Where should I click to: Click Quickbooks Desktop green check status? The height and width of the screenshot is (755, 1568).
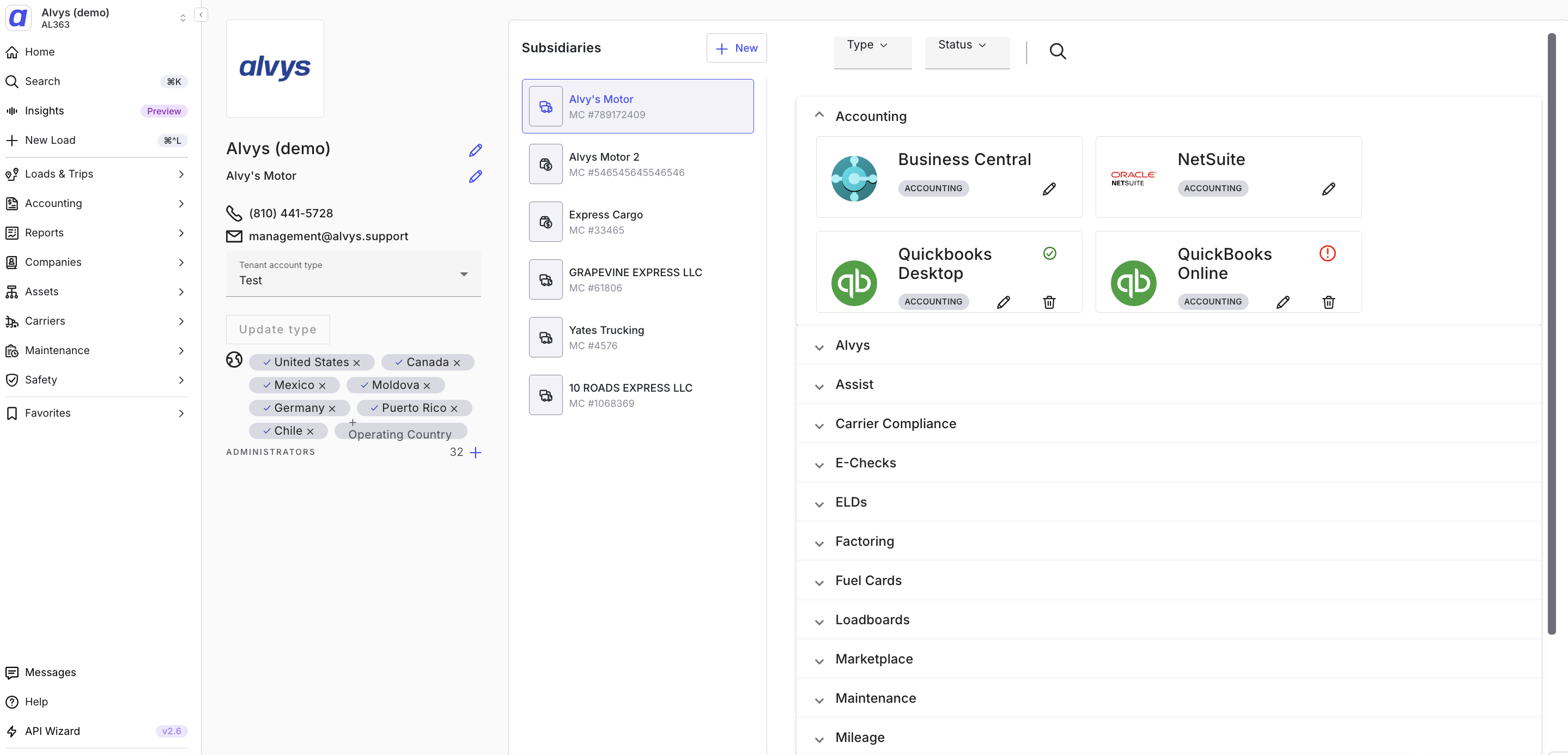click(1049, 253)
